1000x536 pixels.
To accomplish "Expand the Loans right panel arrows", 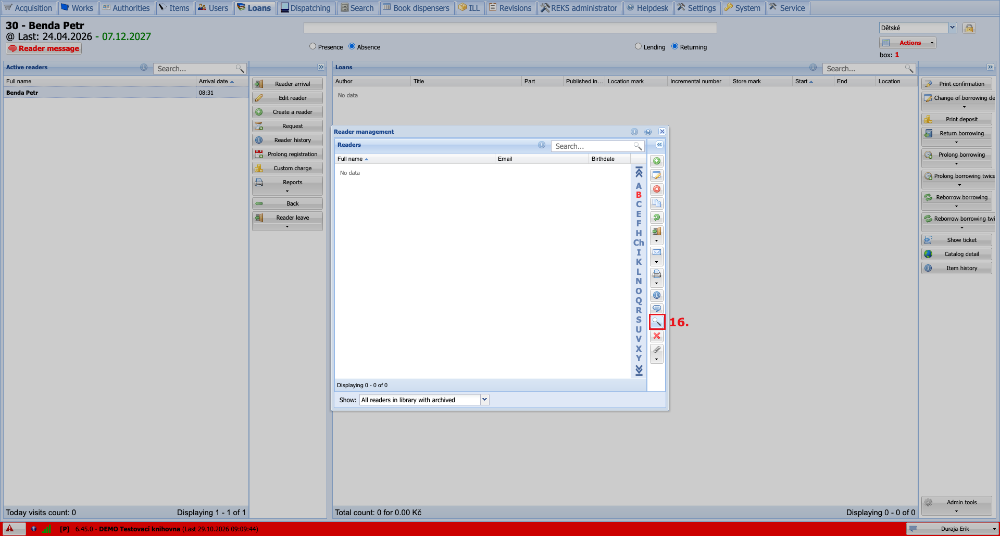I will coord(990,67).
